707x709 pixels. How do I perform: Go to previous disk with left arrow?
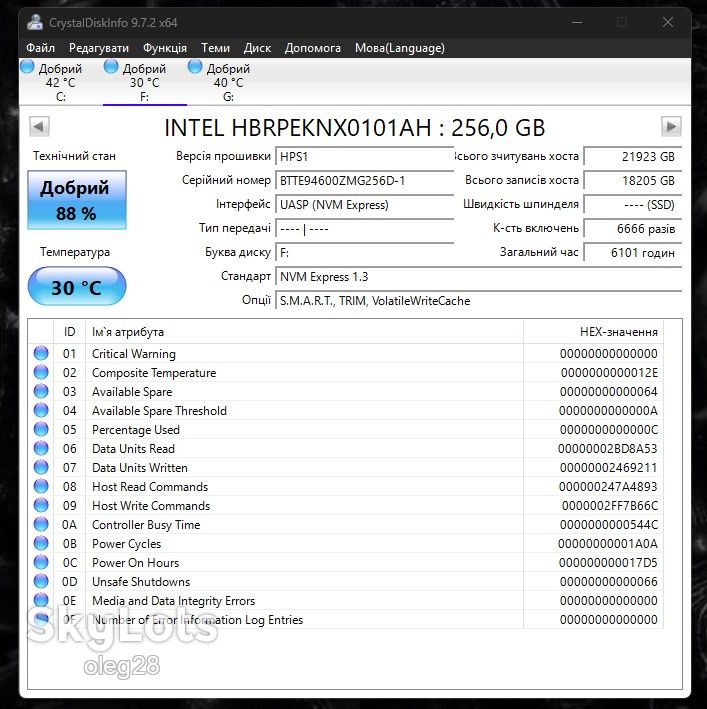pyautogui.click(x=39, y=127)
